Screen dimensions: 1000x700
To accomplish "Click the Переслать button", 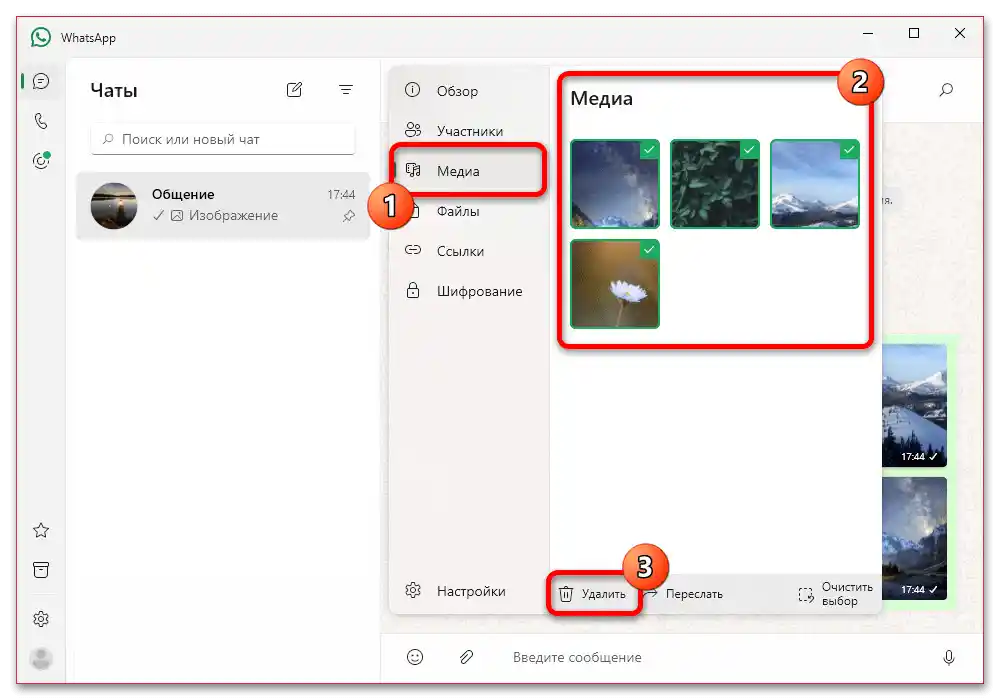I will click(x=683, y=594).
